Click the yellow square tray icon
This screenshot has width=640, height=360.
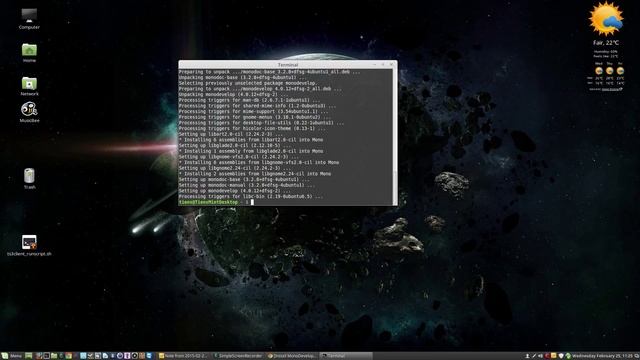click(x=554, y=356)
